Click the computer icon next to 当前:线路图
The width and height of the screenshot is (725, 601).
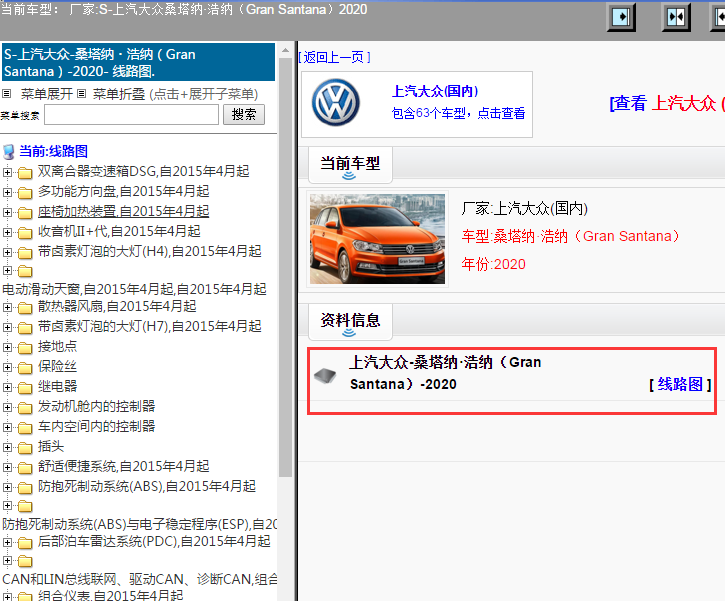point(8,152)
